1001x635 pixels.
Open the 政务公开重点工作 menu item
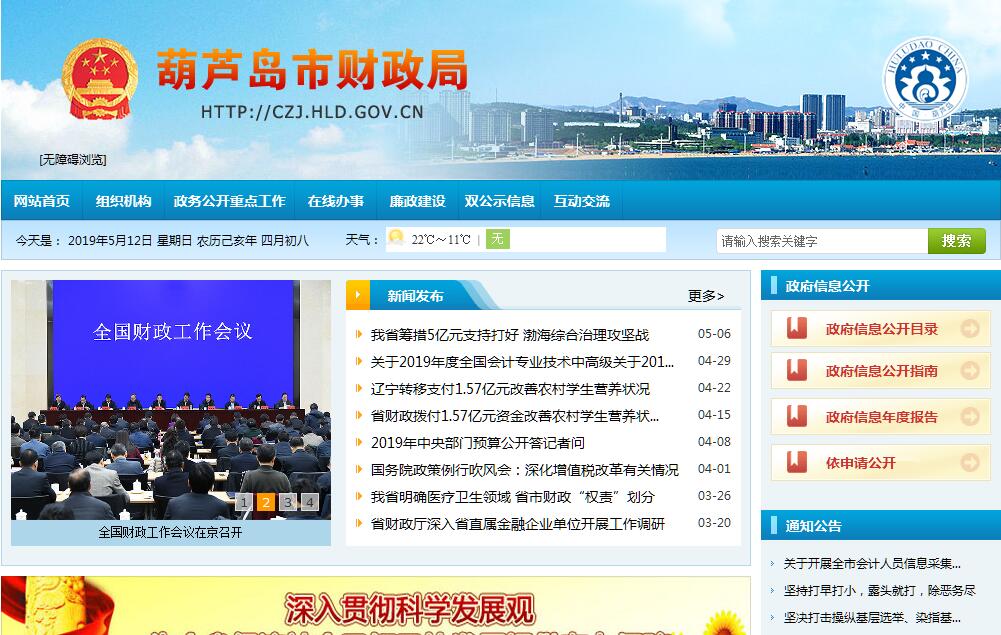pyautogui.click(x=229, y=201)
